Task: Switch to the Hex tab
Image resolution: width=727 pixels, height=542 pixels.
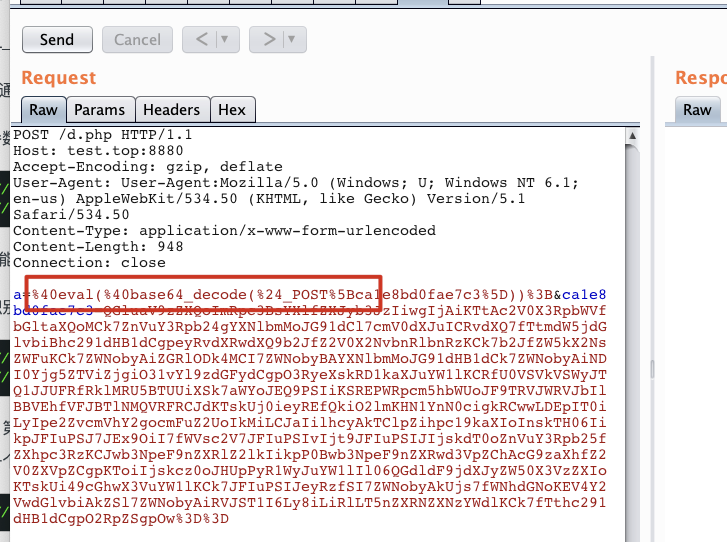Action: tap(232, 110)
